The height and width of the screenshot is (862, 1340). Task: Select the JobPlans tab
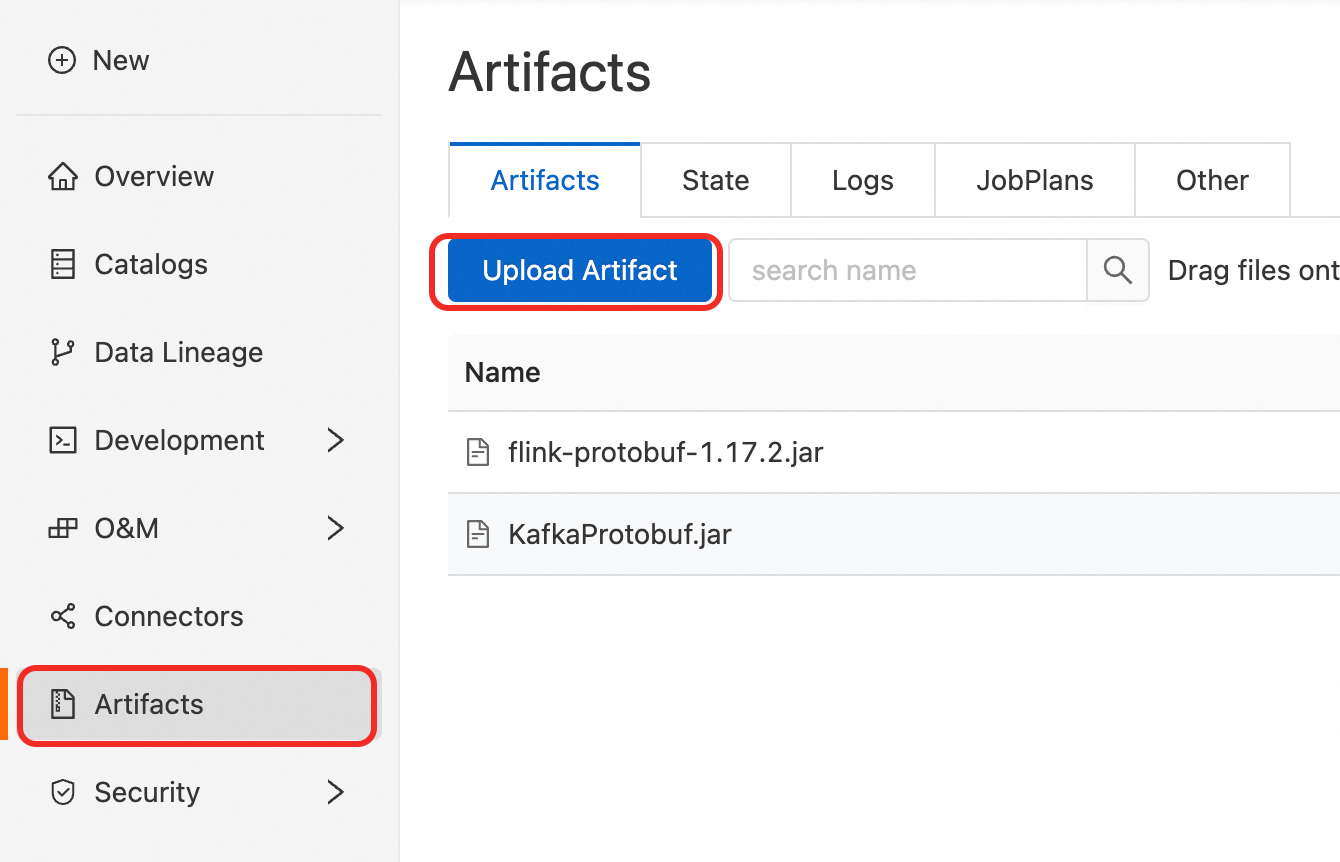(1034, 181)
